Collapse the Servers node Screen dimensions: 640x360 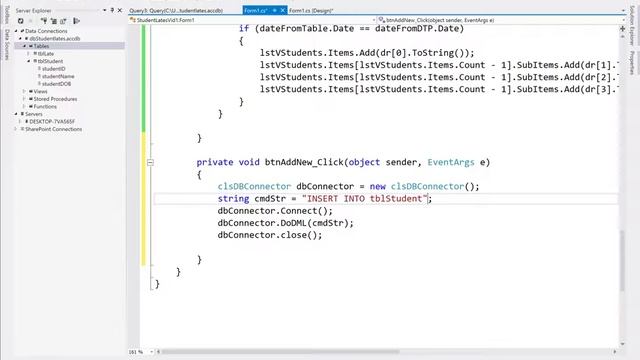tap(16, 114)
